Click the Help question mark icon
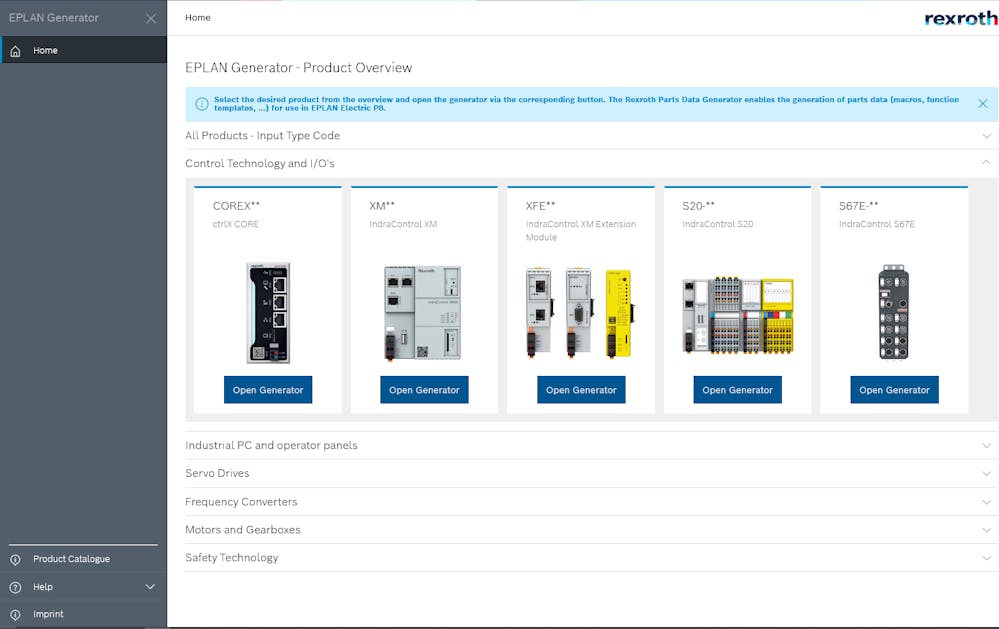 click(x=15, y=587)
